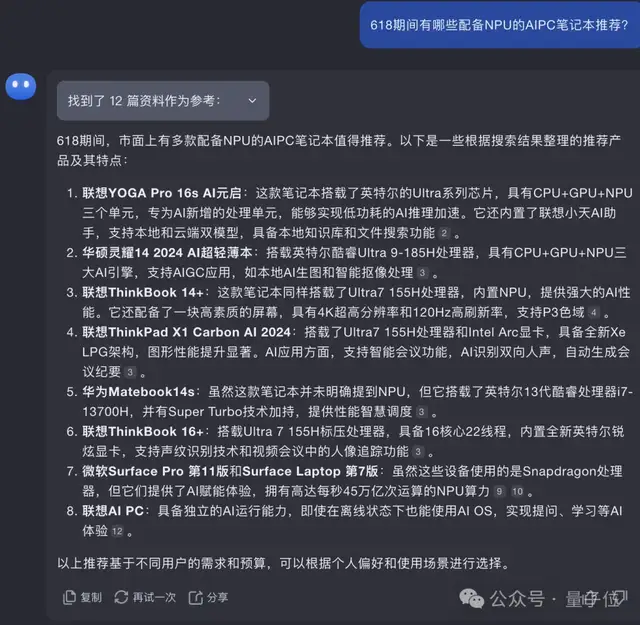Click the copy (复制) icon
Screen dimensions: 640x625
click(69, 597)
